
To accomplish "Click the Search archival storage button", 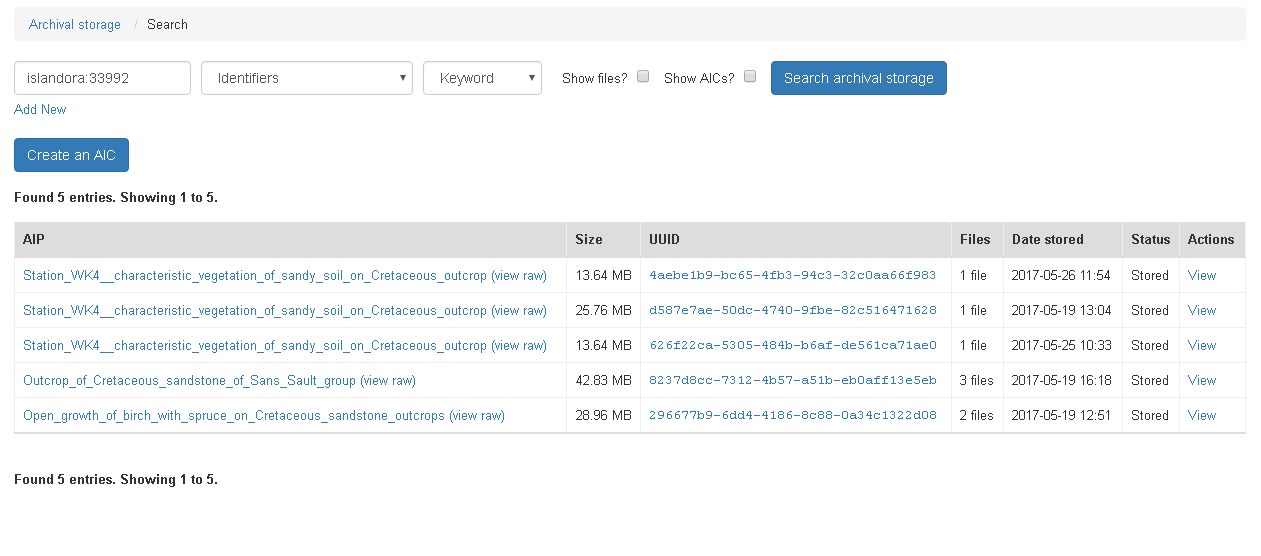I will pos(859,78).
